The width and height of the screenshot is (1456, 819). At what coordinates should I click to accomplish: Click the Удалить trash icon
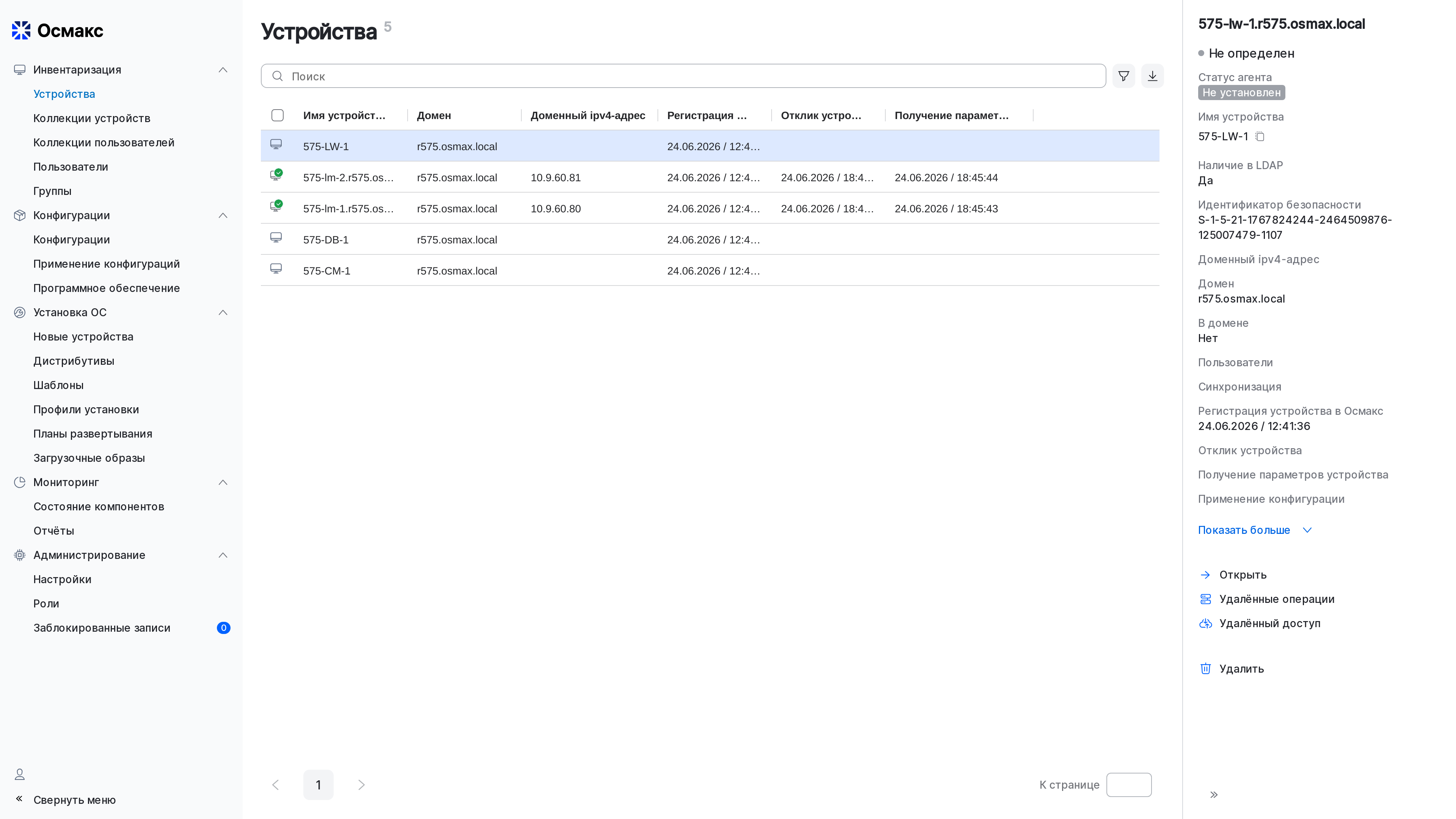tap(1206, 668)
